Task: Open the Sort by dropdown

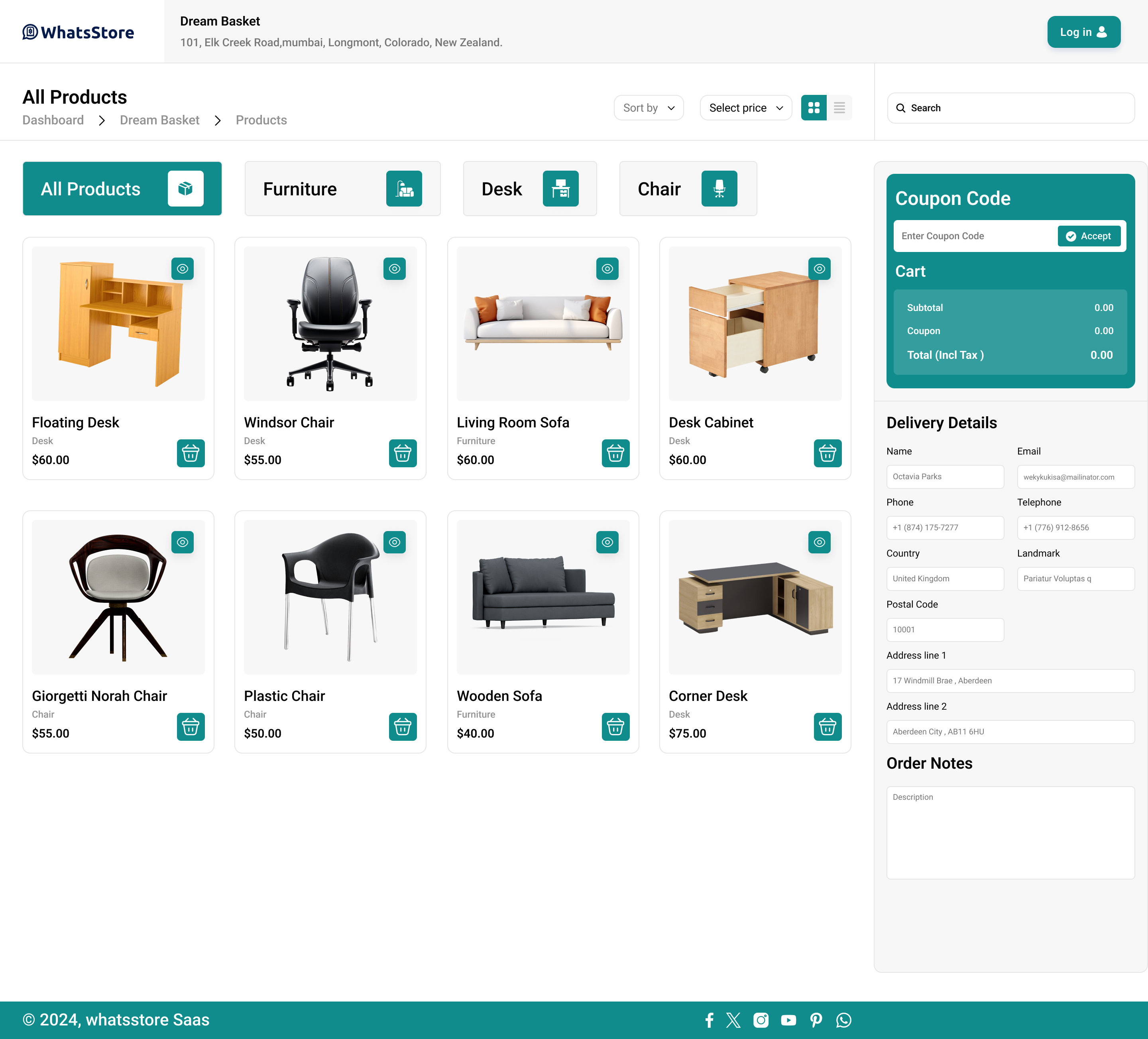Action: tap(649, 108)
